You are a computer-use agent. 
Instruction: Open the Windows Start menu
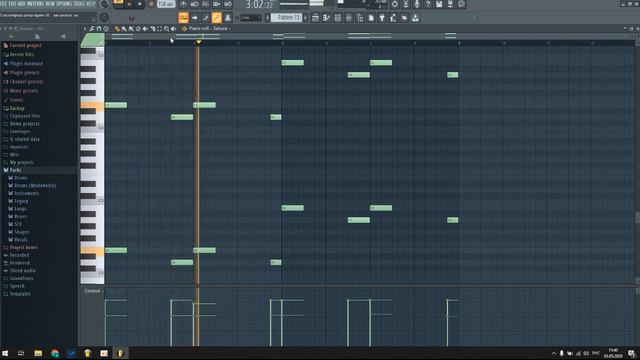[5, 353]
